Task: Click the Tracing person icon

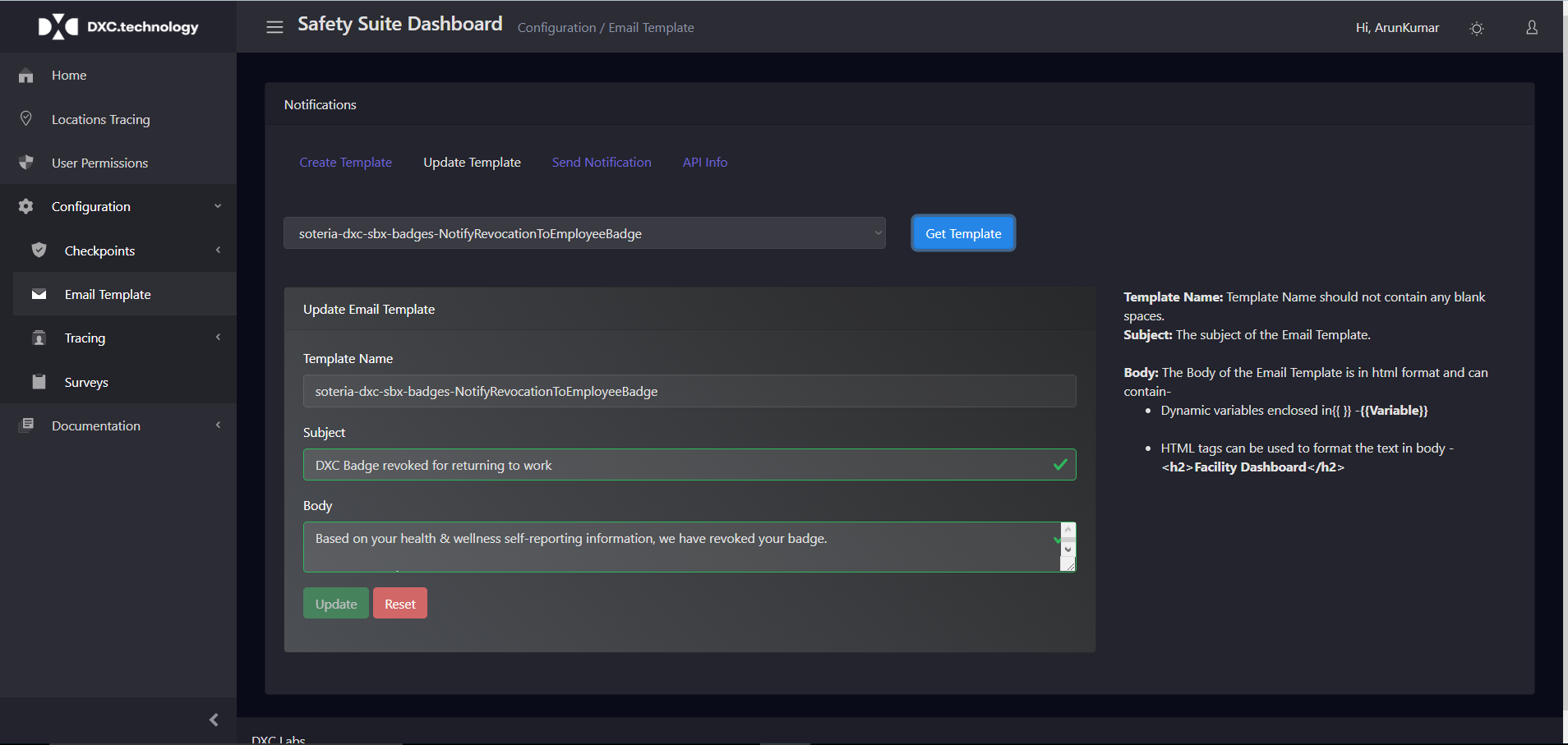Action: click(x=39, y=338)
